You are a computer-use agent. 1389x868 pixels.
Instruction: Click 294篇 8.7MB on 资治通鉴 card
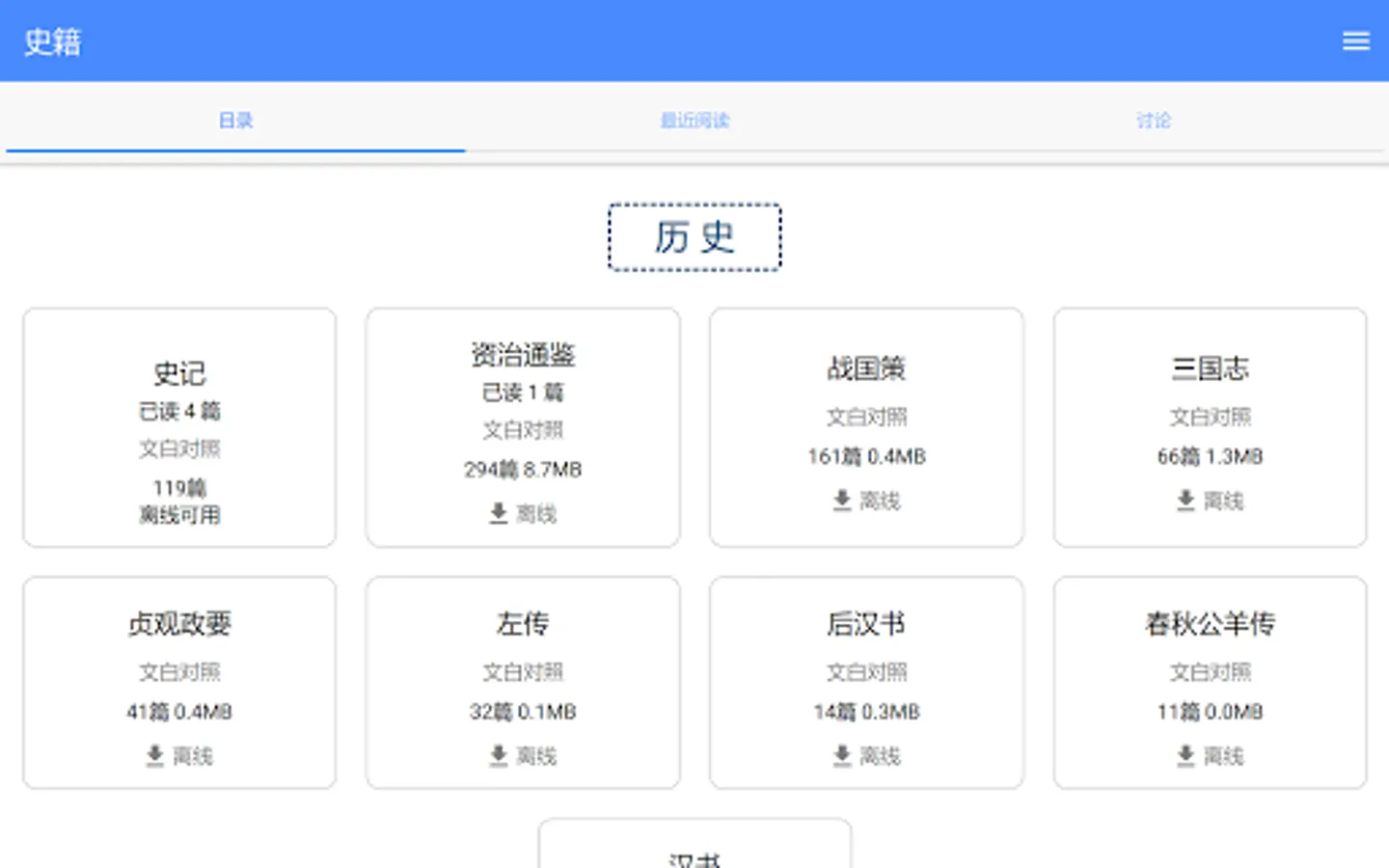pos(523,470)
